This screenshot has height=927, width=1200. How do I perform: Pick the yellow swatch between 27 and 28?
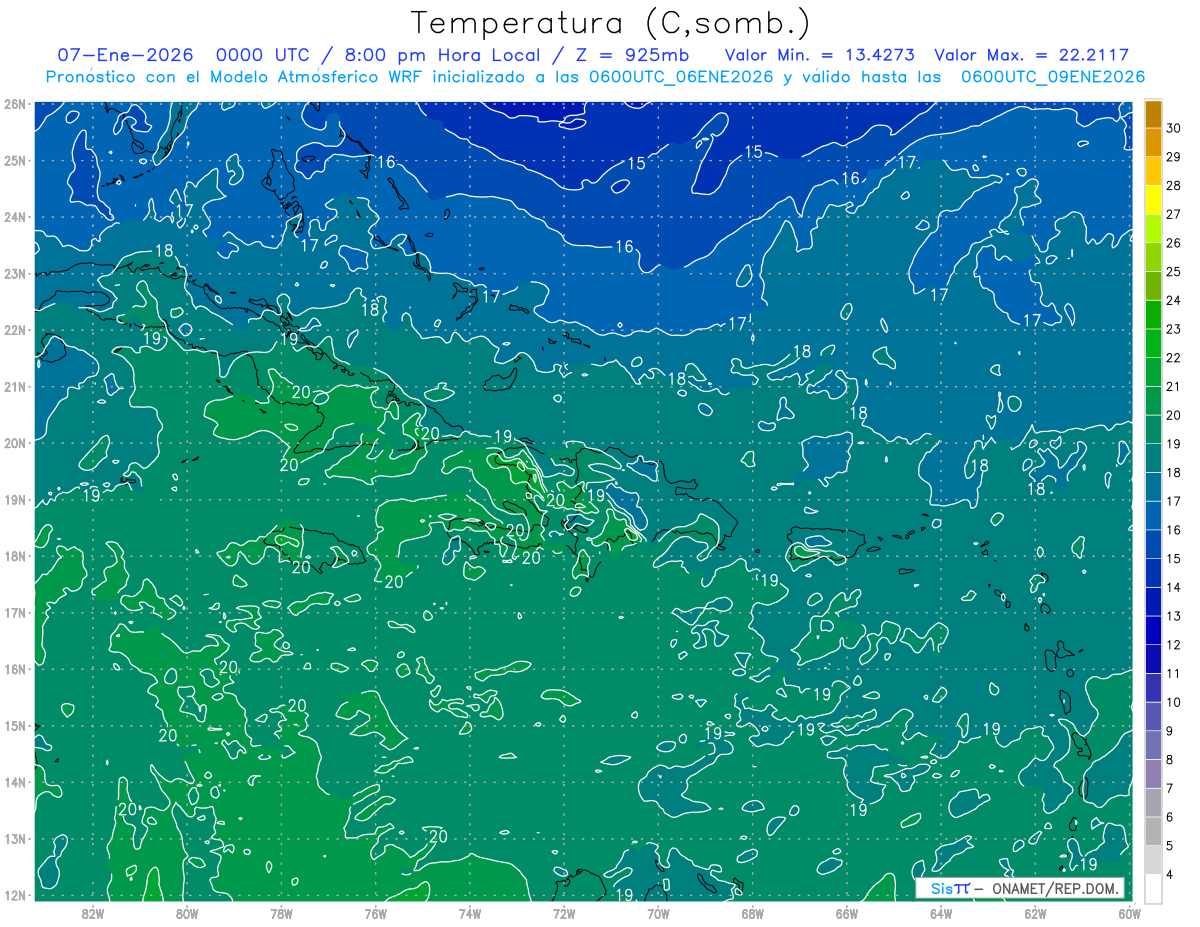coord(1153,200)
